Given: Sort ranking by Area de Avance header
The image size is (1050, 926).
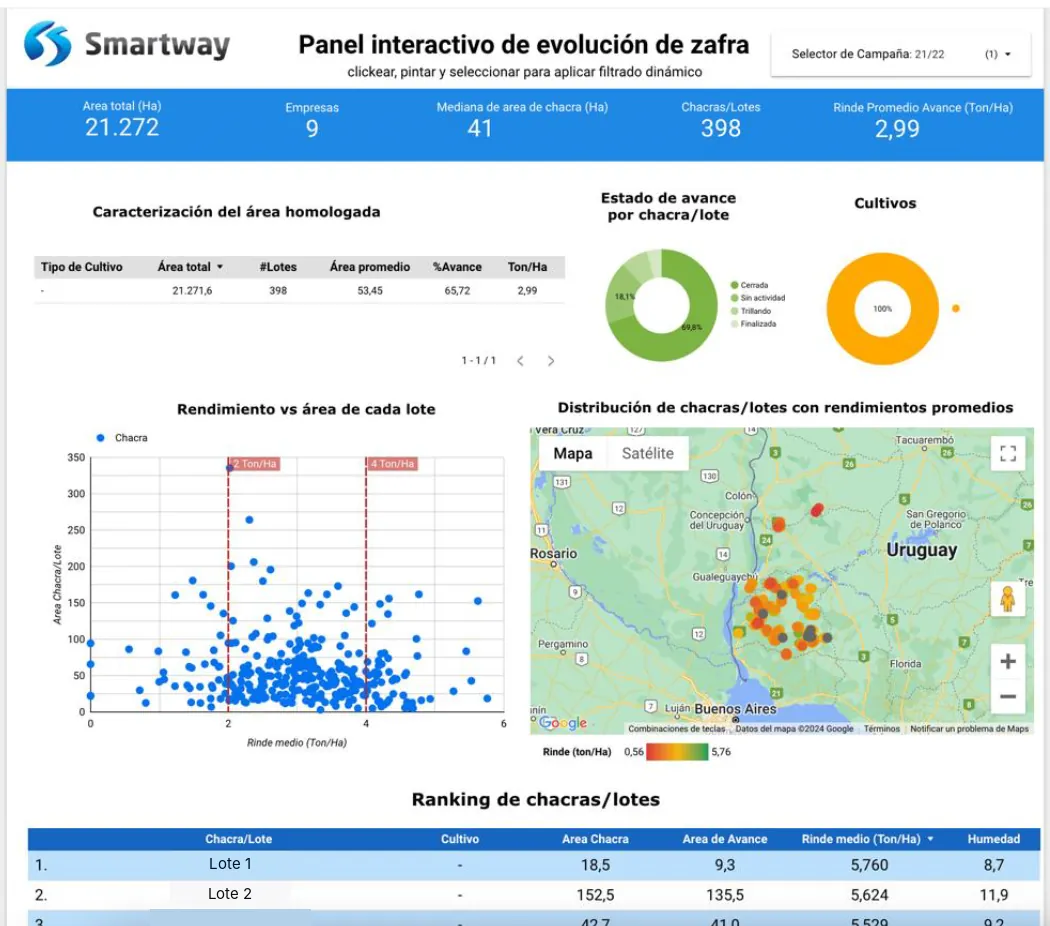Looking at the screenshot, I should coord(725,839).
